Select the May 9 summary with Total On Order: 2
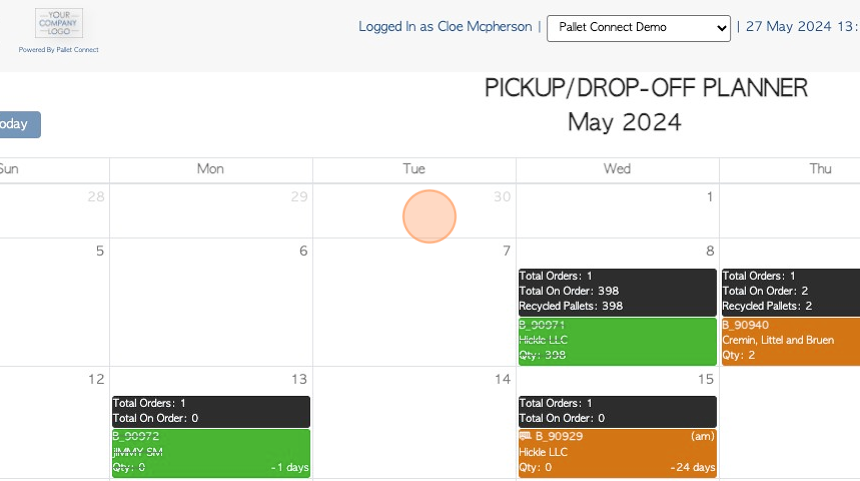 coord(791,292)
